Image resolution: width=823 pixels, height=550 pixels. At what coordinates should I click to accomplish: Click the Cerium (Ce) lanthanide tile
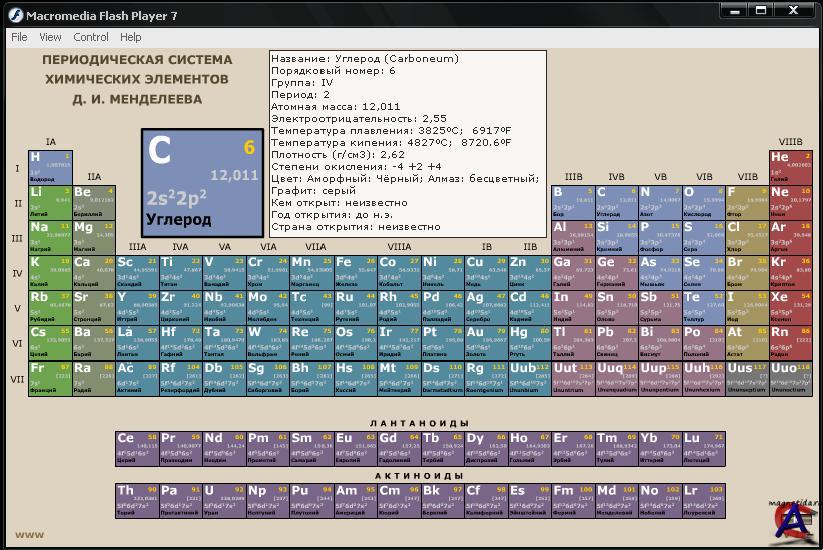136,445
